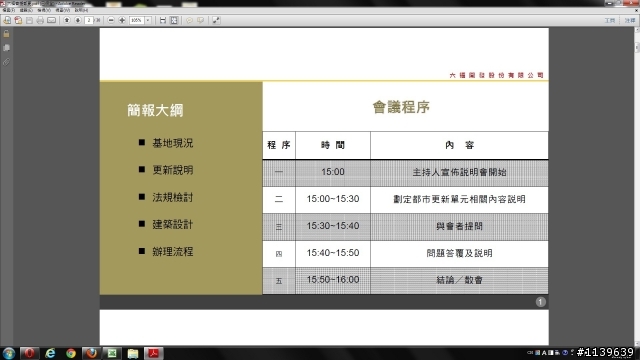The image size is (640, 360).
Task: Open Firefox from the taskbar
Action: point(91,353)
